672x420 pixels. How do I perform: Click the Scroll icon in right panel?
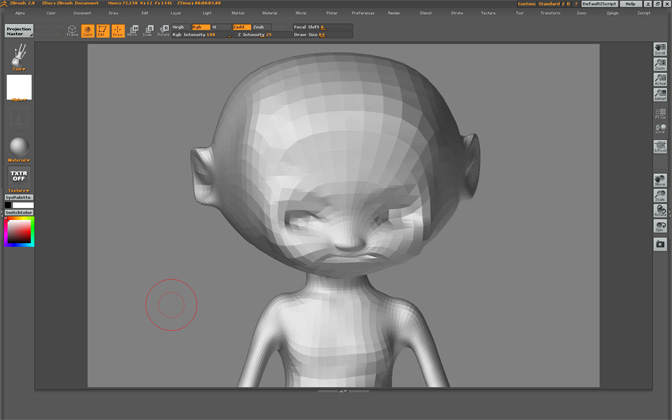pyautogui.click(x=660, y=49)
